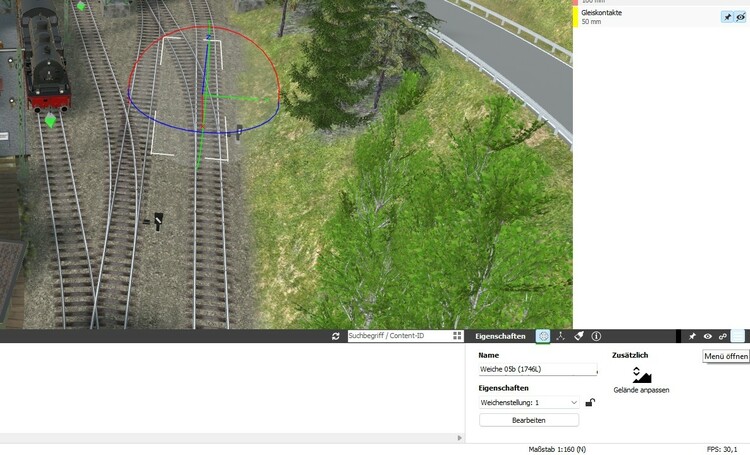The height and width of the screenshot is (455, 750).
Task: Click the horizontal scrollbar right arrow in catalog
Action: [x=460, y=438]
